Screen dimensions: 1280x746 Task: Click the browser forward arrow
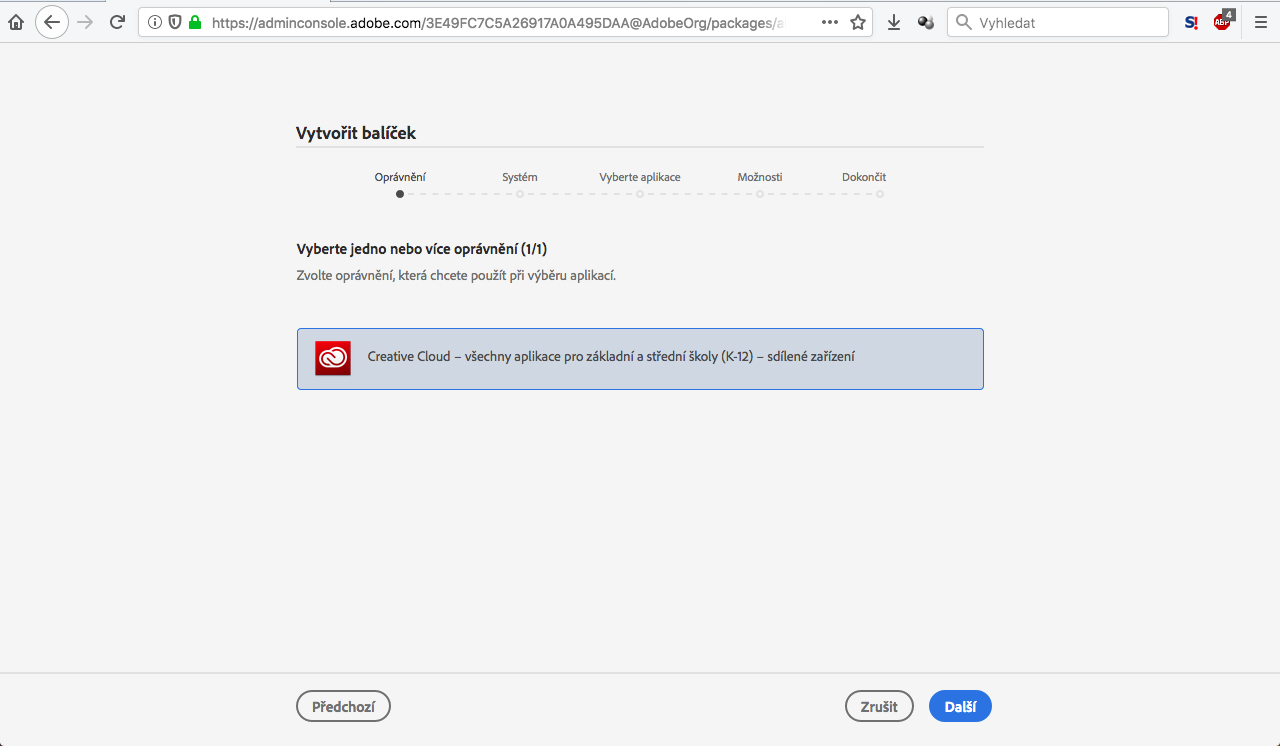tap(85, 22)
